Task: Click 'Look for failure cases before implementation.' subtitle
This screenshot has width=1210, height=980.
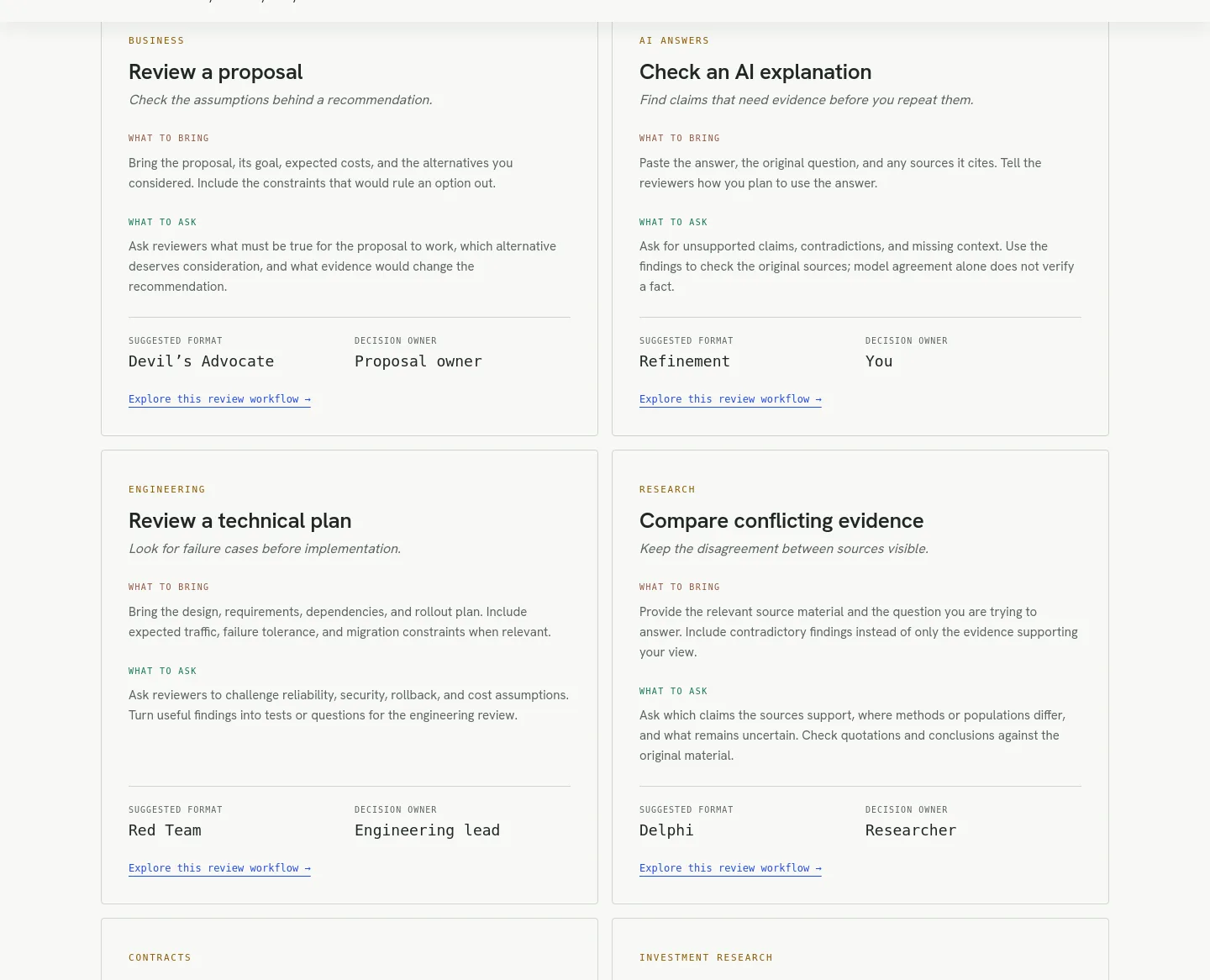Action: click(265, 549)
